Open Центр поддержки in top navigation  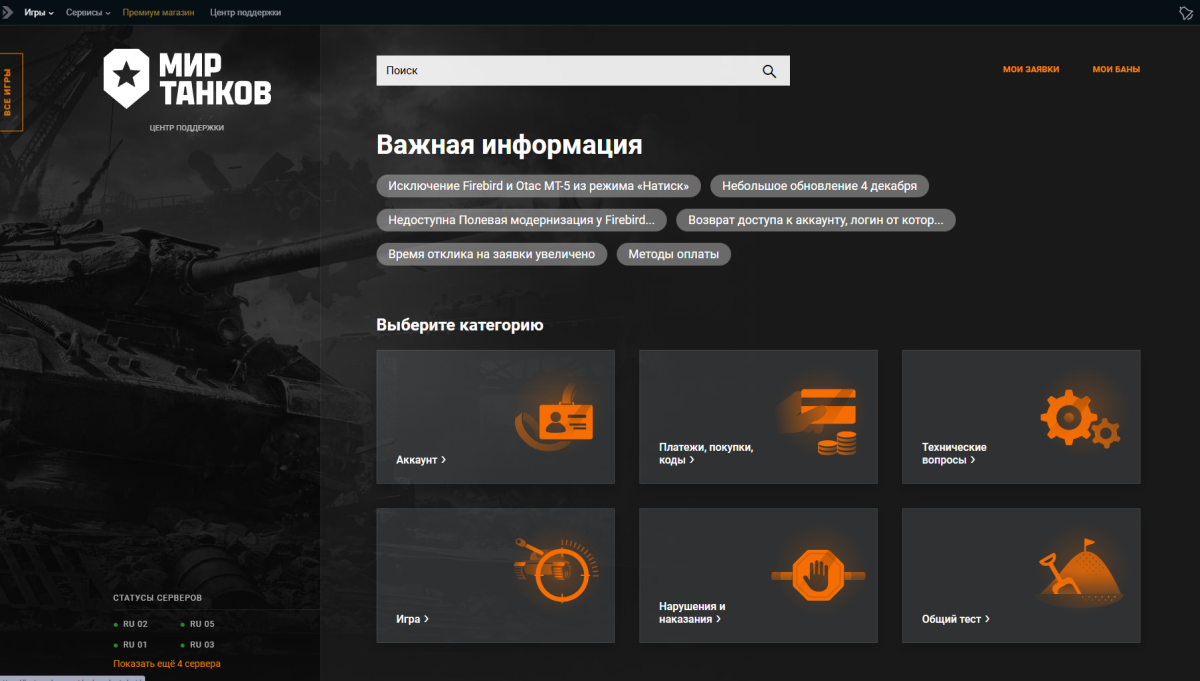click(x=246, y=13)
